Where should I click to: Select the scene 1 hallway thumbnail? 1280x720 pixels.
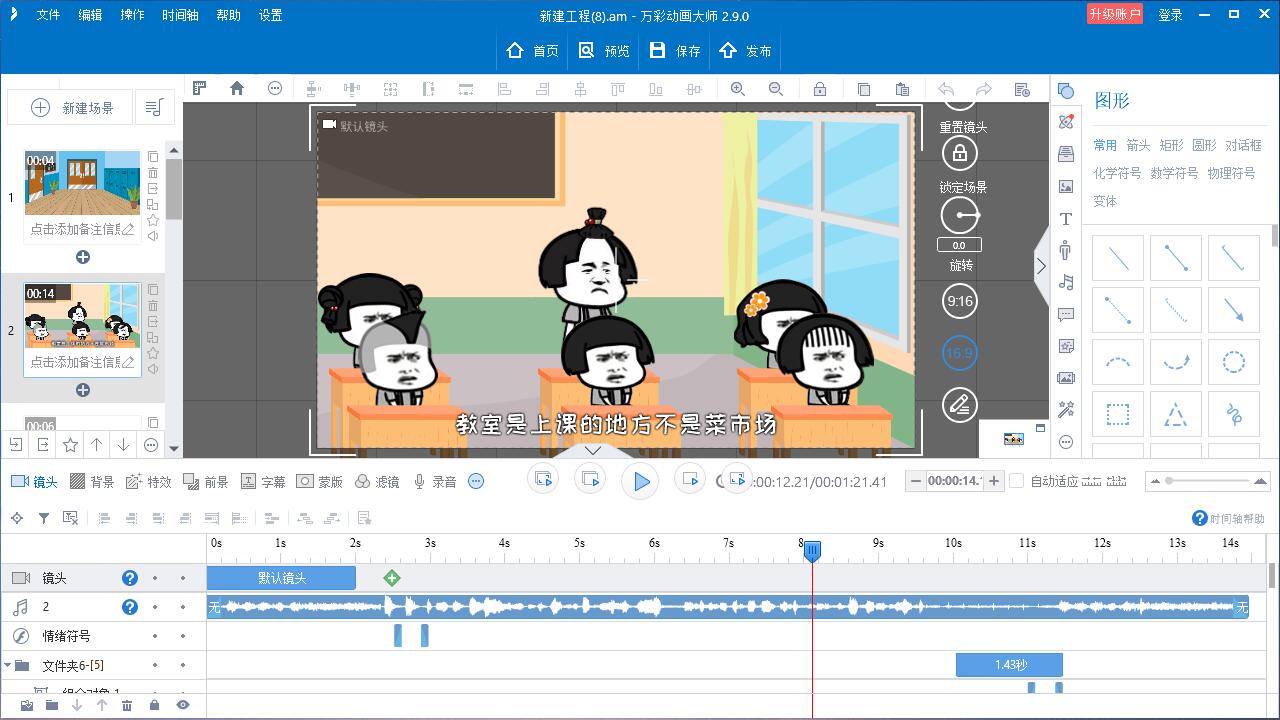pos(82,183)
